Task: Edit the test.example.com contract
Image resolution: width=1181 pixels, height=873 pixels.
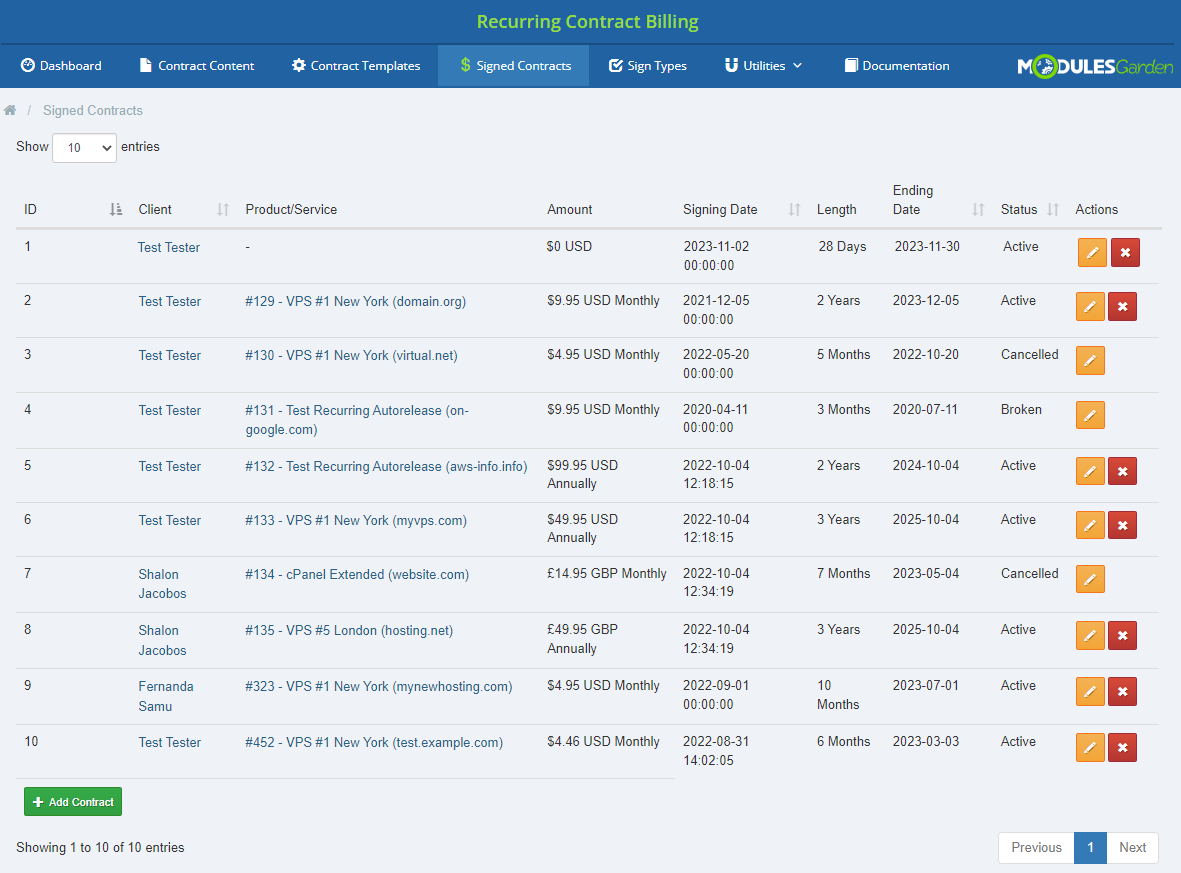Action: point(1090,748)
